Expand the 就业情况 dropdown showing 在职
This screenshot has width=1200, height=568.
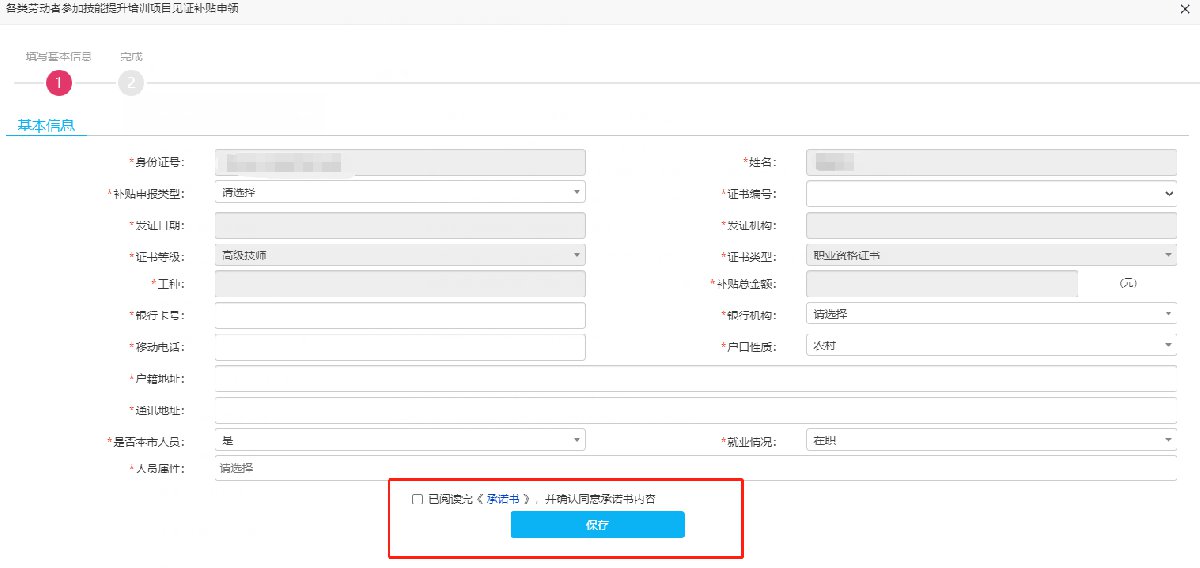(990, 440)
